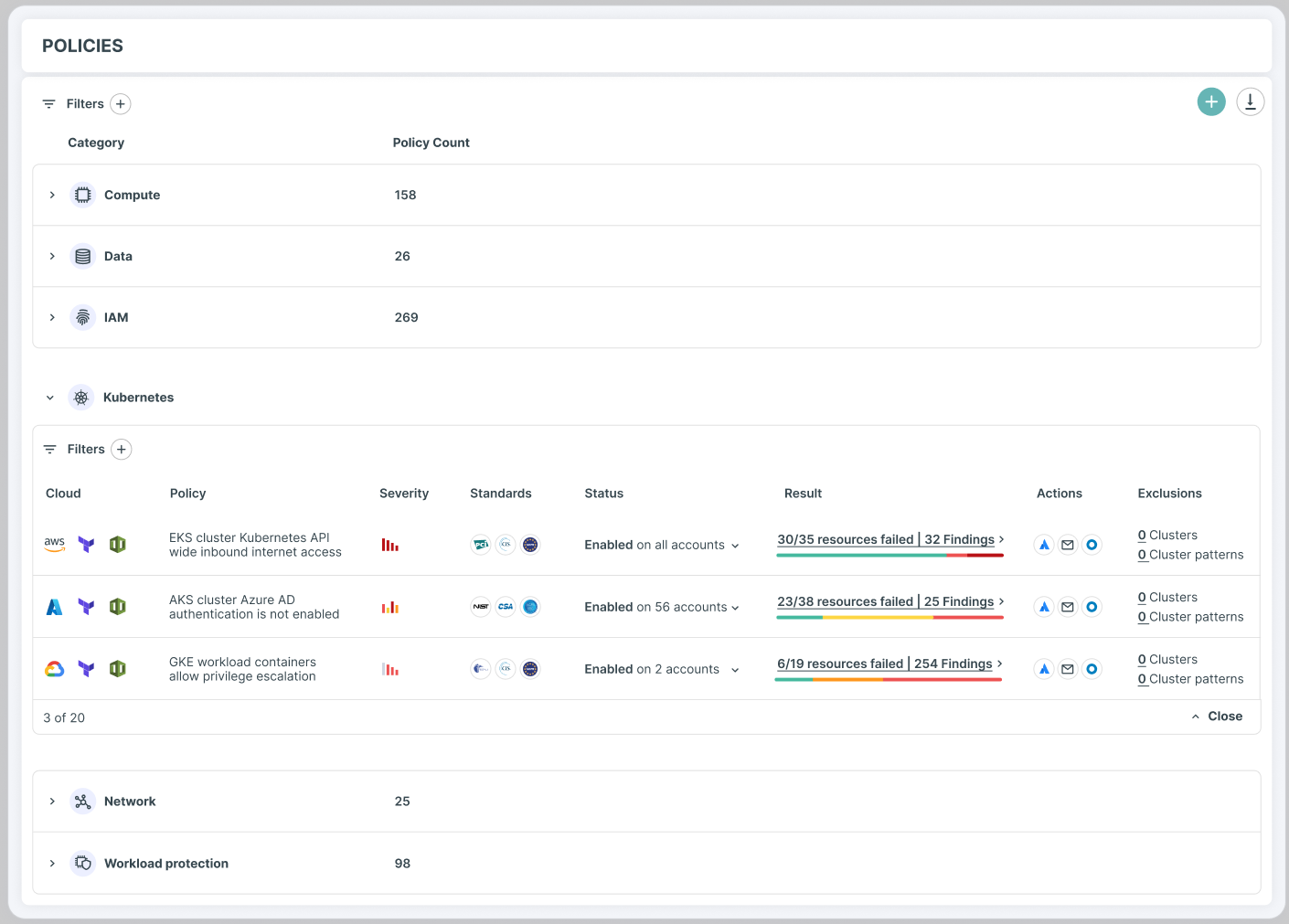Click the Kubernetes helm wheel icon
The image size is (1289, 924).
click(x=81, y=398)
